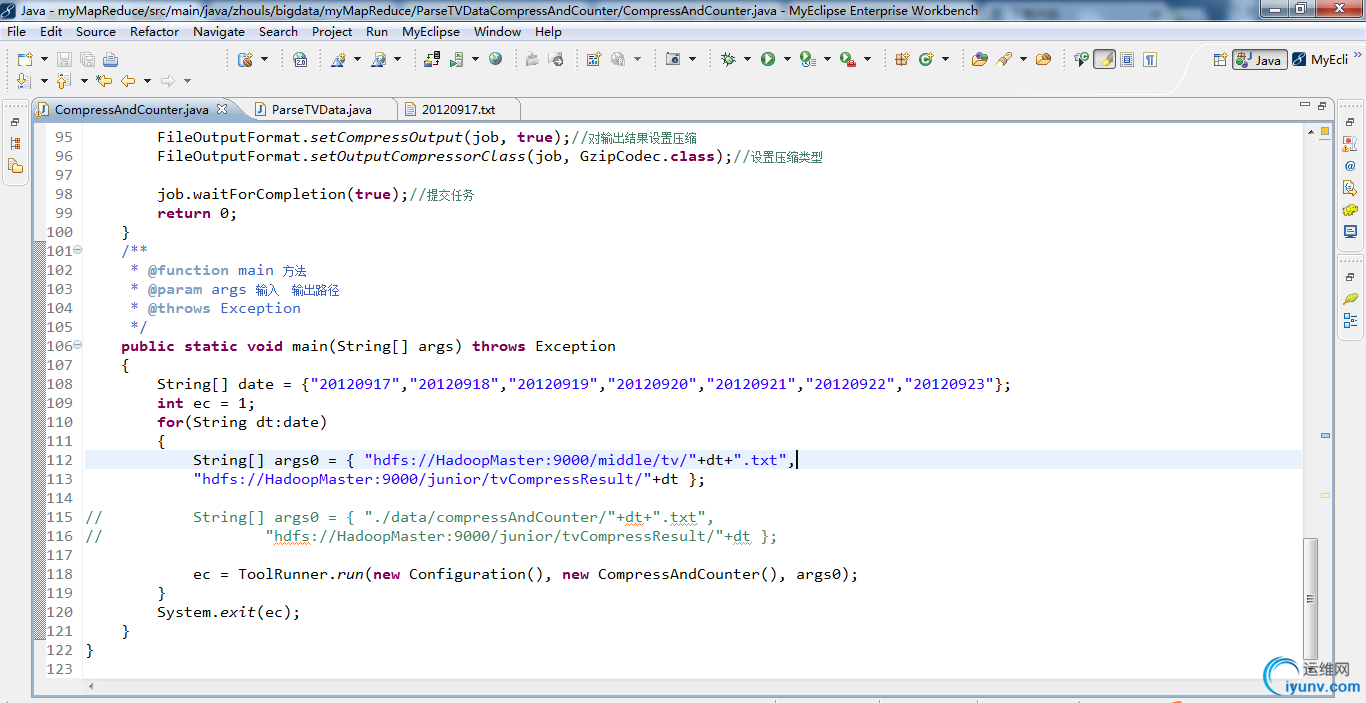Viewport: 1366px width, 703px height.
Task: Click the New file wizard icon
Action: pos(25,60)
